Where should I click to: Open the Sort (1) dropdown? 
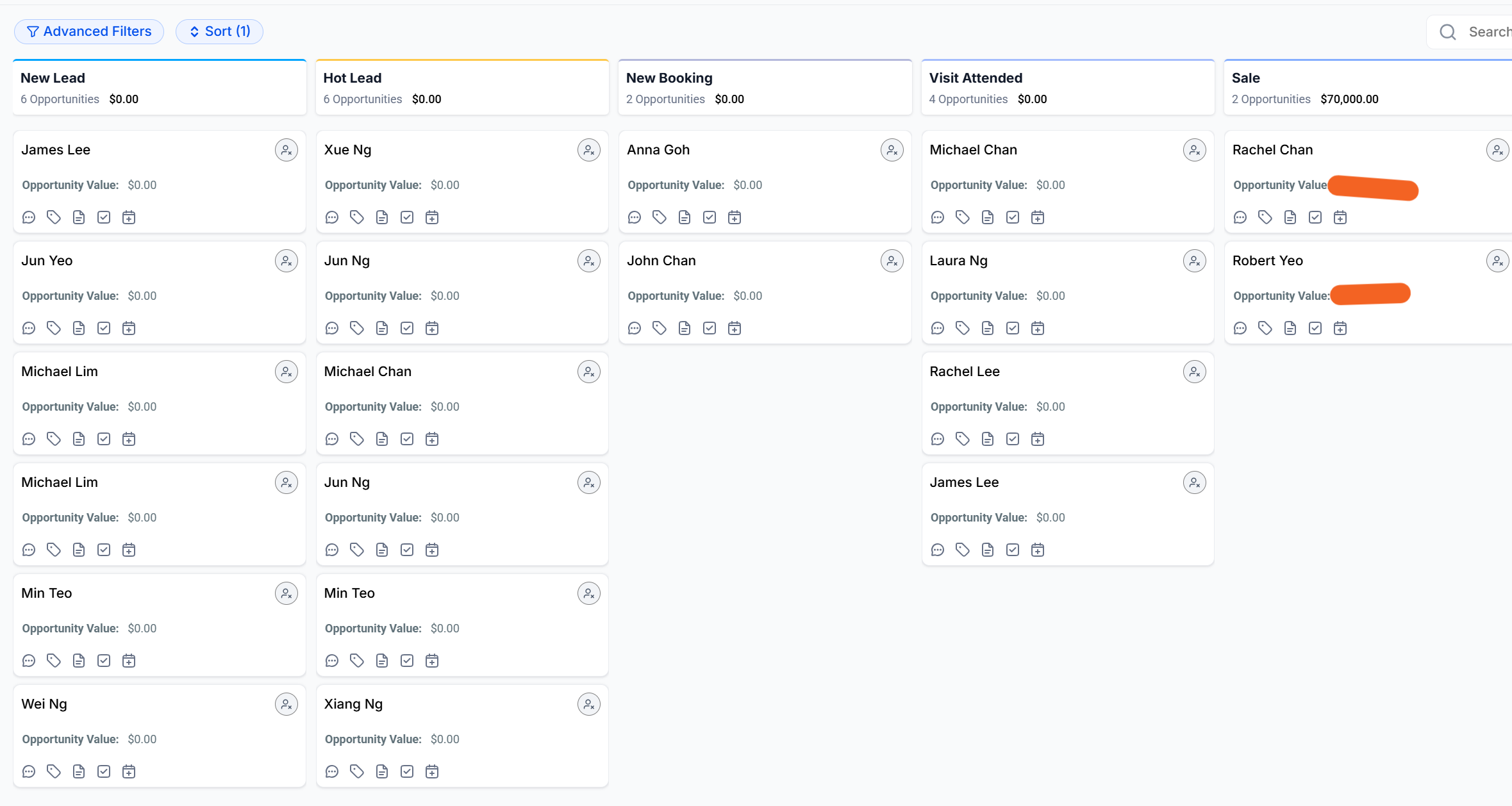219,31
